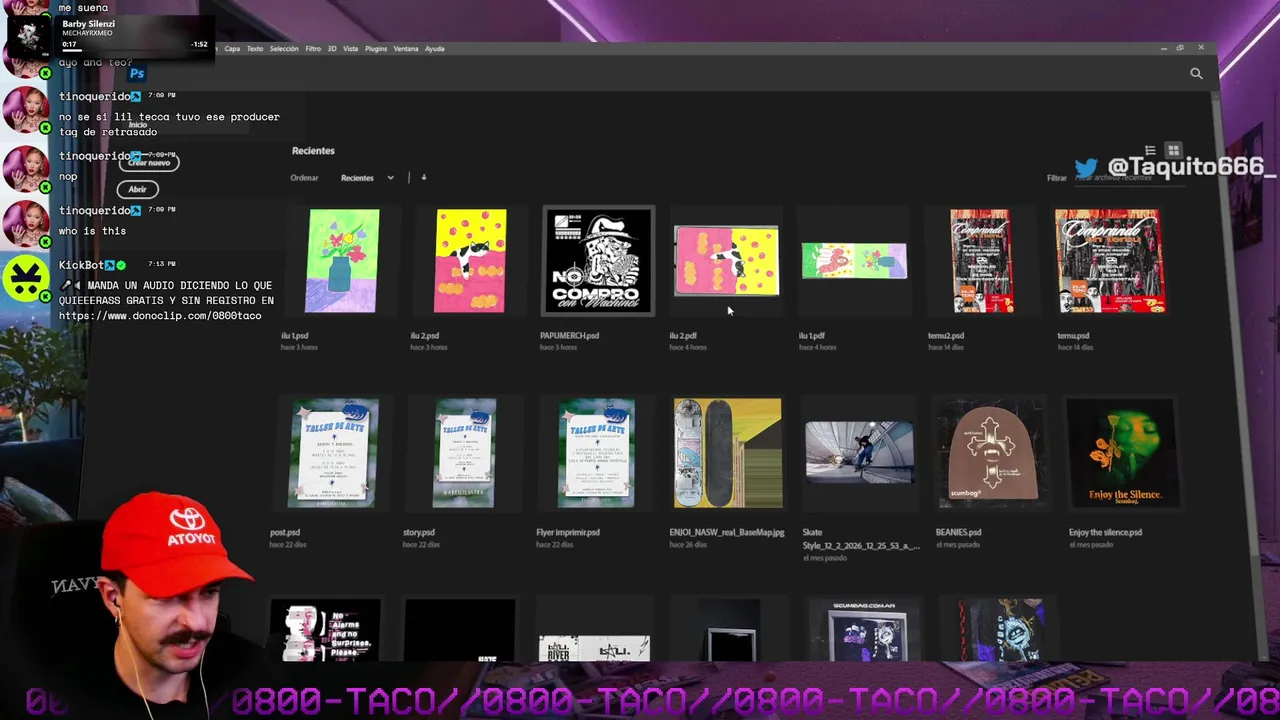
Task: Open the ilu 2.psd cat thumbnail
Action: (x=470, y=261)
